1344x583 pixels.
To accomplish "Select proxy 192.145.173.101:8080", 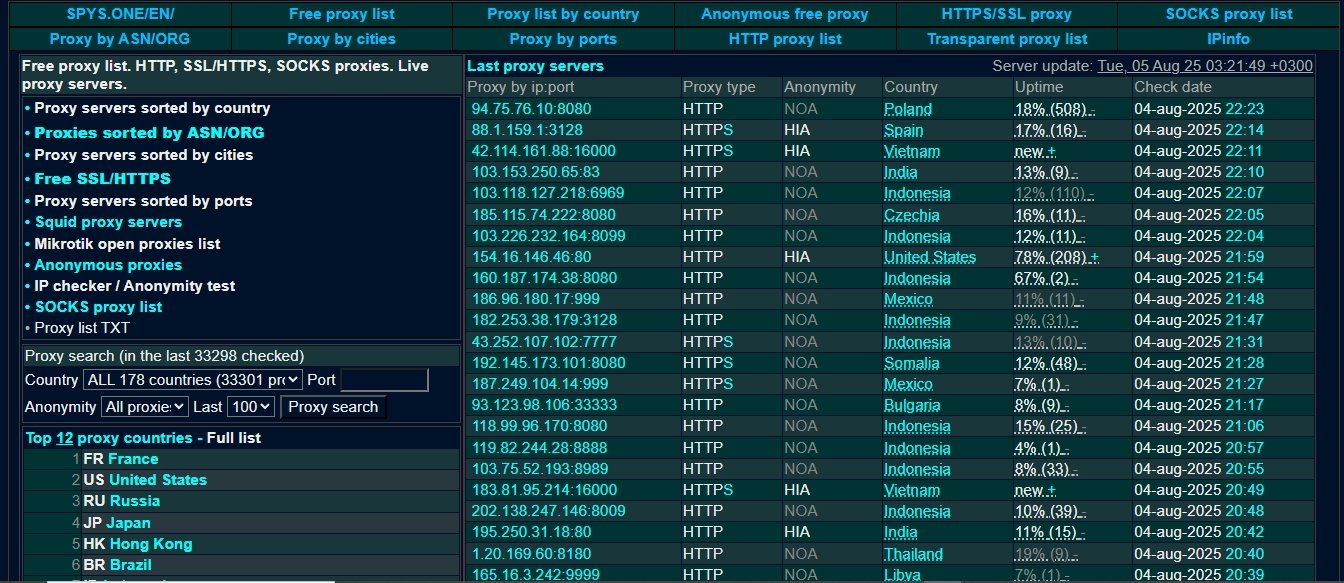I will (x=549, y=363).
